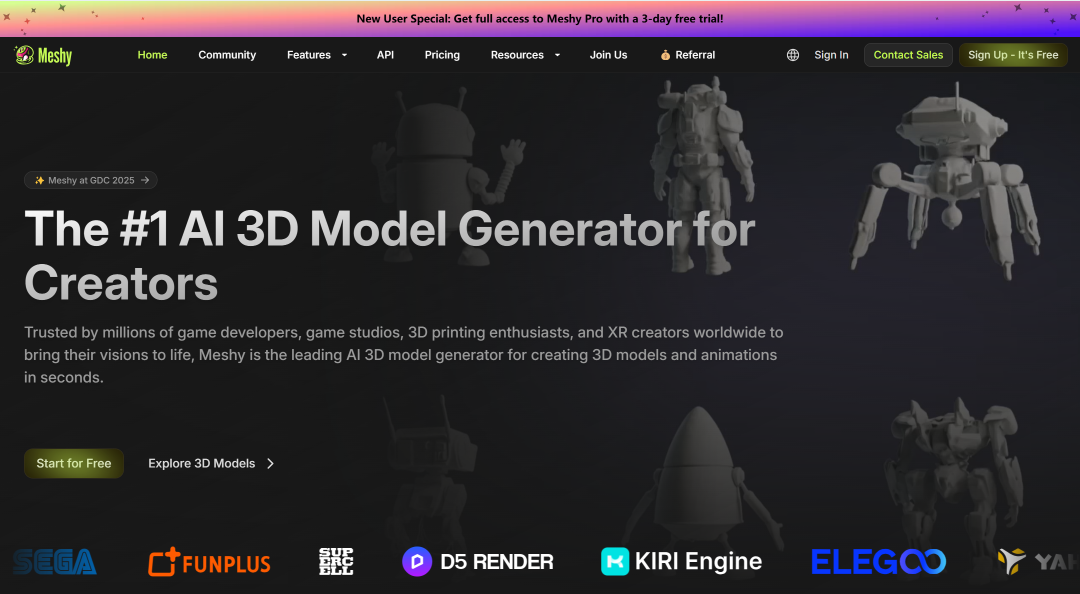Click the Contact Sales button

[908, 55]
